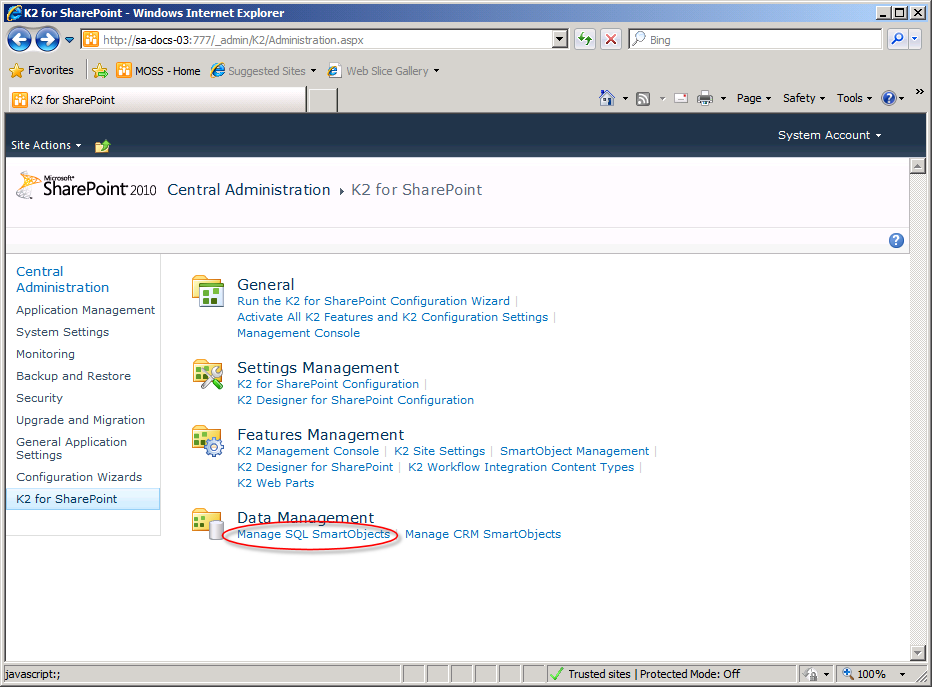Click the SharePoint 2010 logo

(x=86, y=186)
